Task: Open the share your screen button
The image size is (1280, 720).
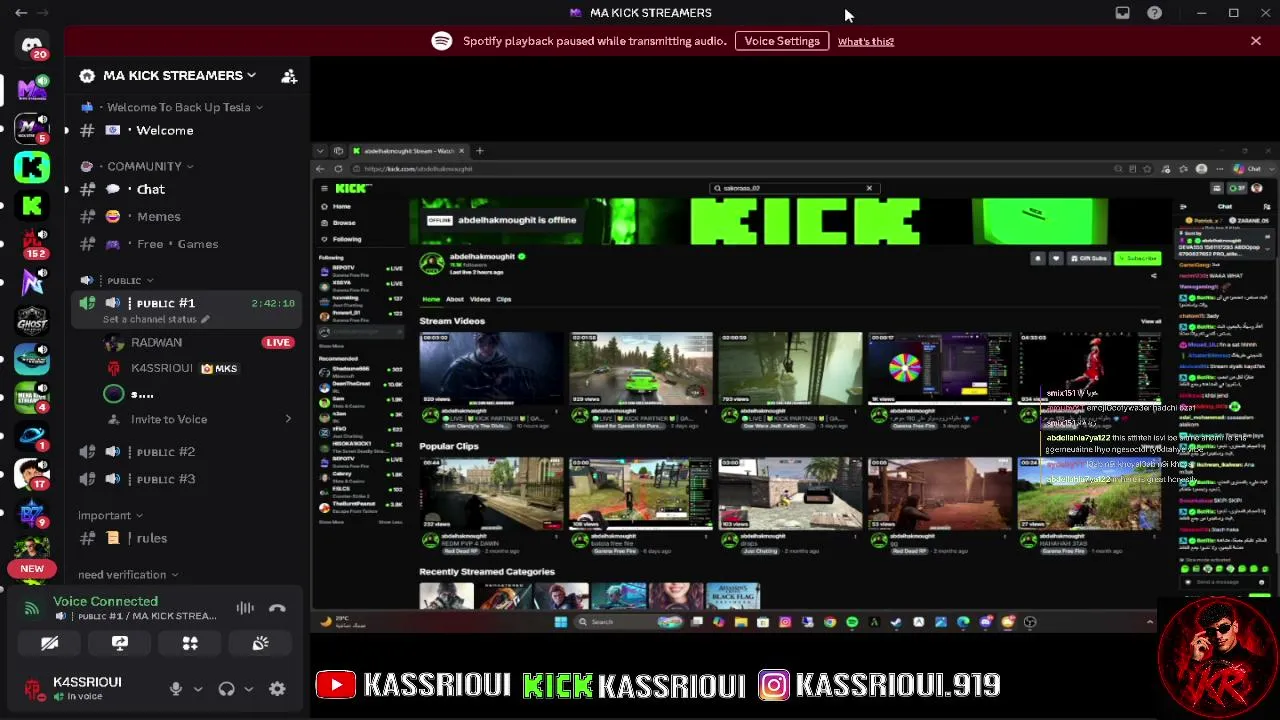Action: tap(120, 644)
